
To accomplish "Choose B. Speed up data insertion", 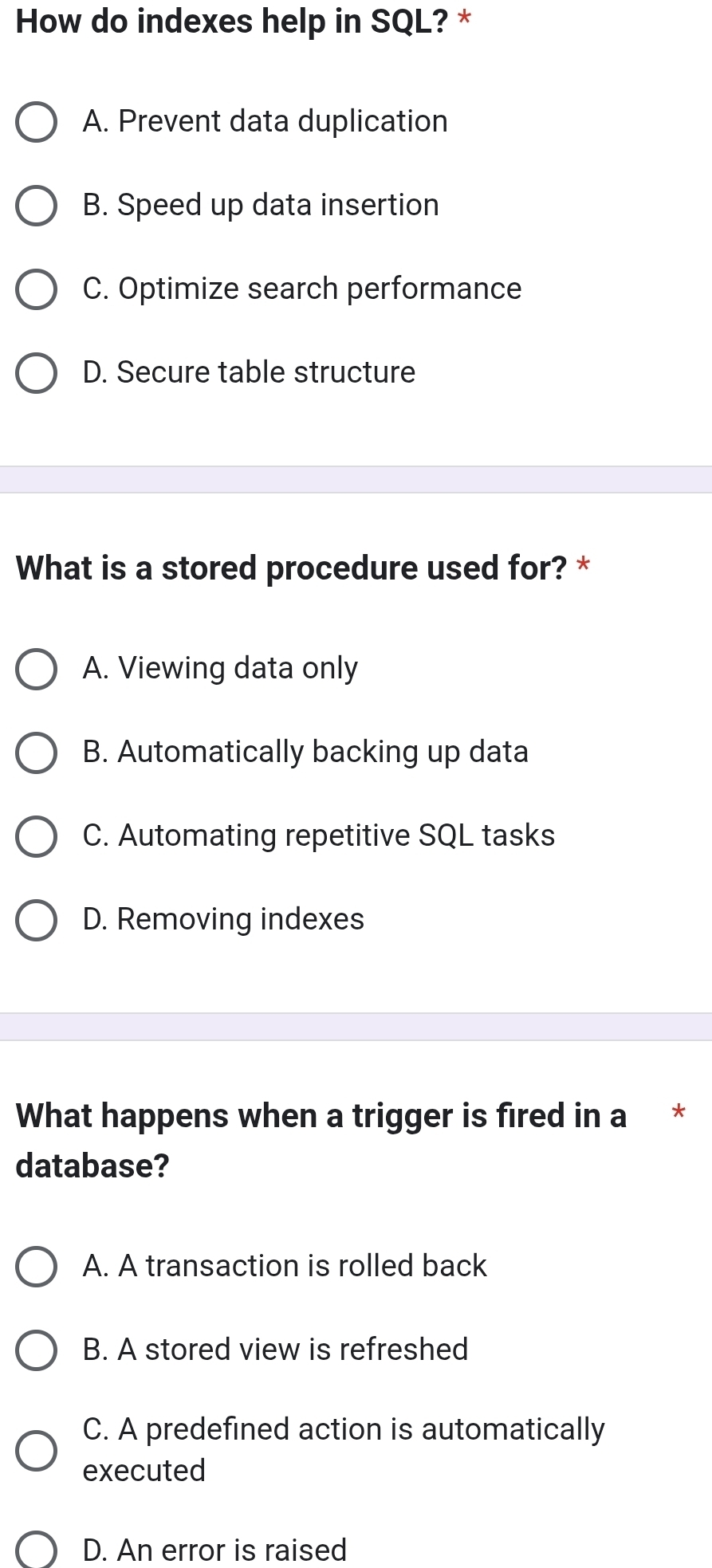I will [37, 206].
